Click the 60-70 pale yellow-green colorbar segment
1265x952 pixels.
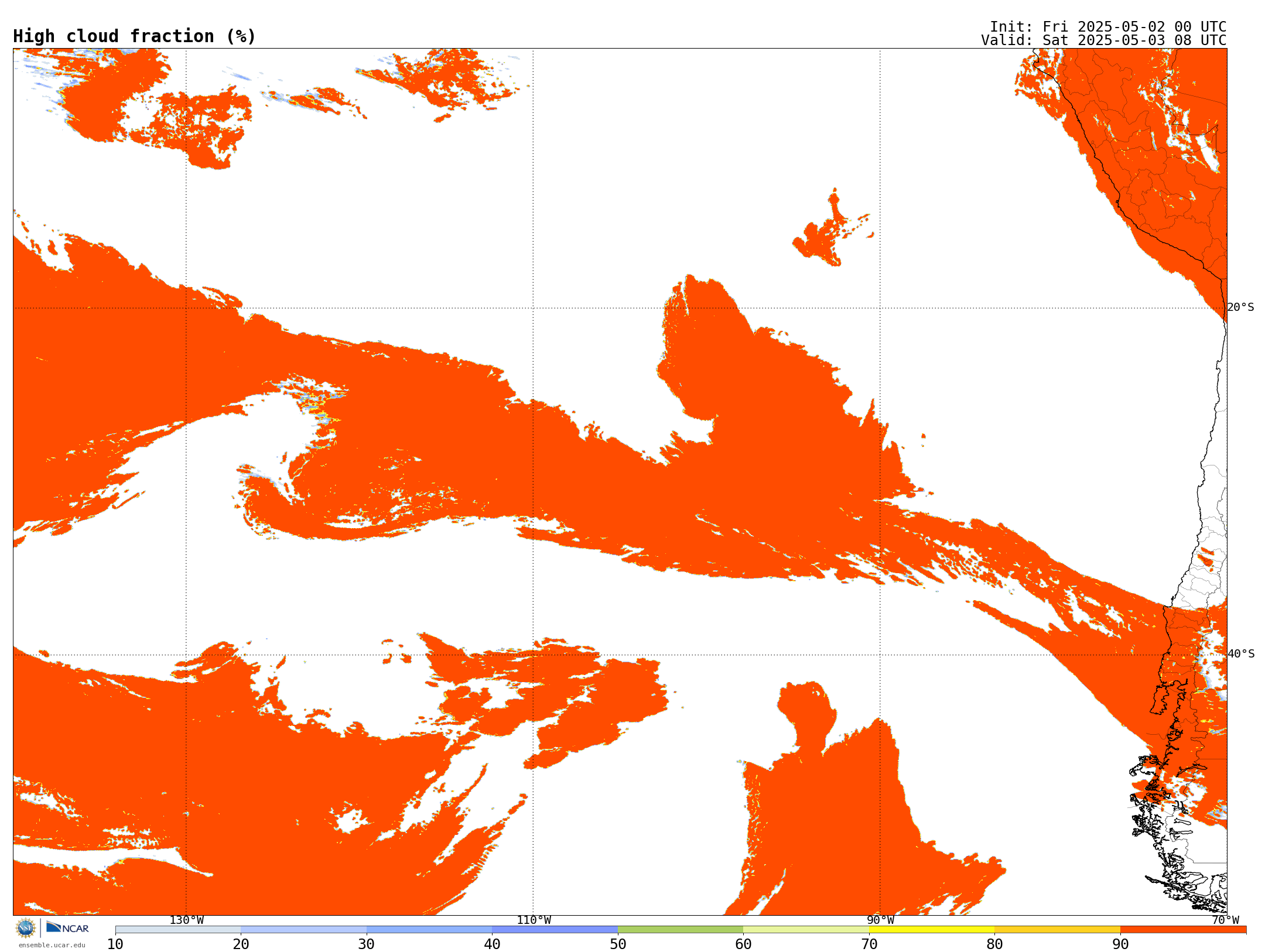pyautogui.click(x=806, y=930)
